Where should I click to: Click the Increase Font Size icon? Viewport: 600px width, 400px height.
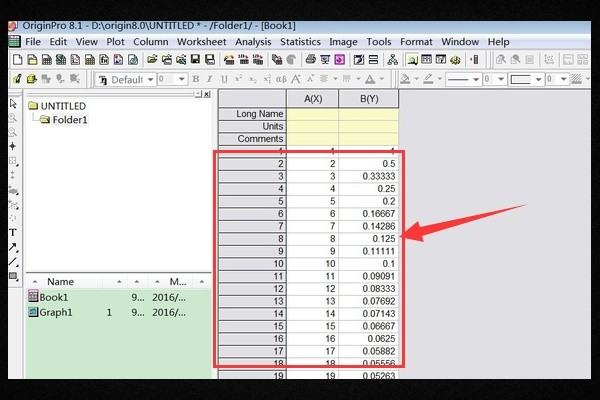tap(296, 79)
